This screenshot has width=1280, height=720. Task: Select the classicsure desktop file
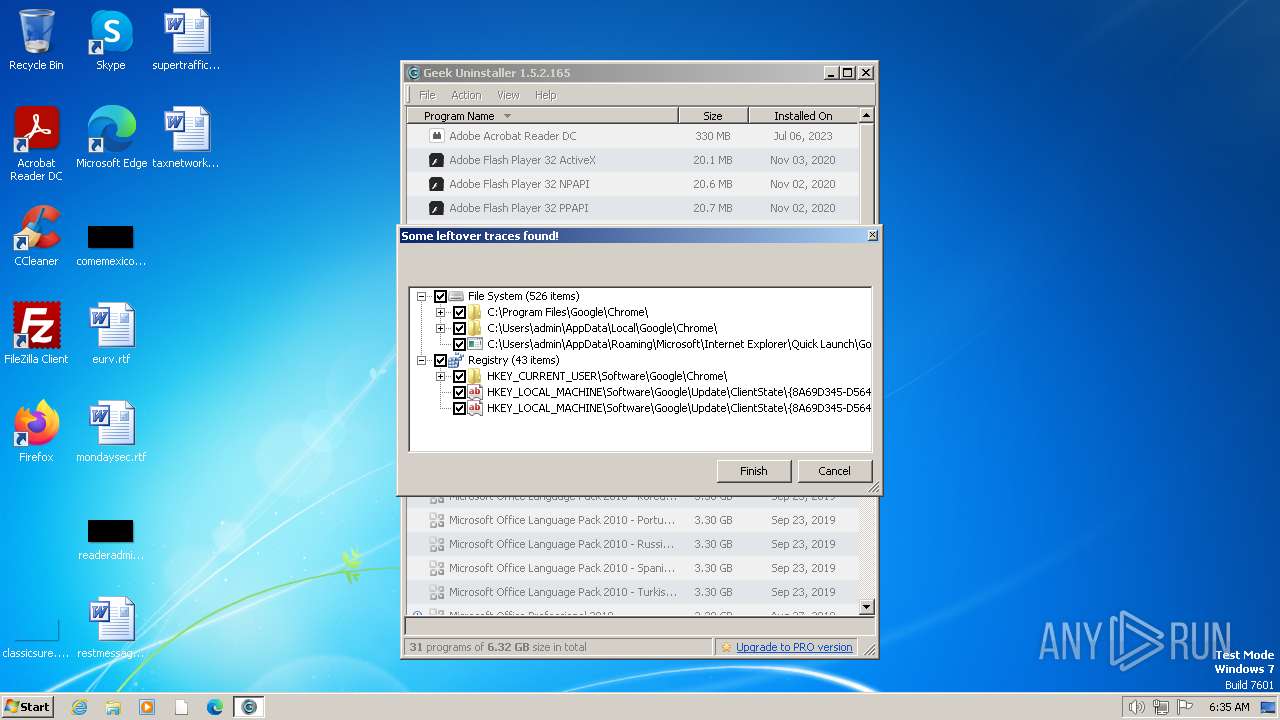point(36,638)
